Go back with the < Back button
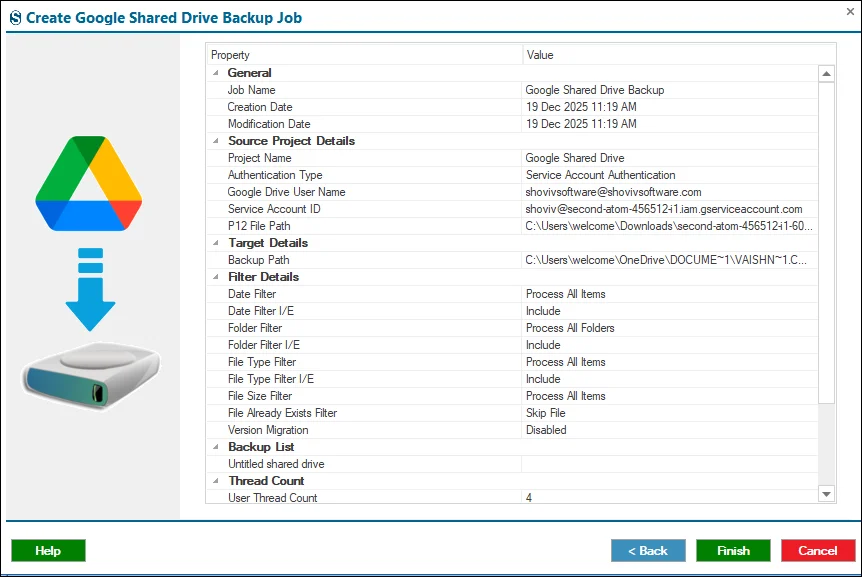This screenshot has width=862, height=577. 648,551
